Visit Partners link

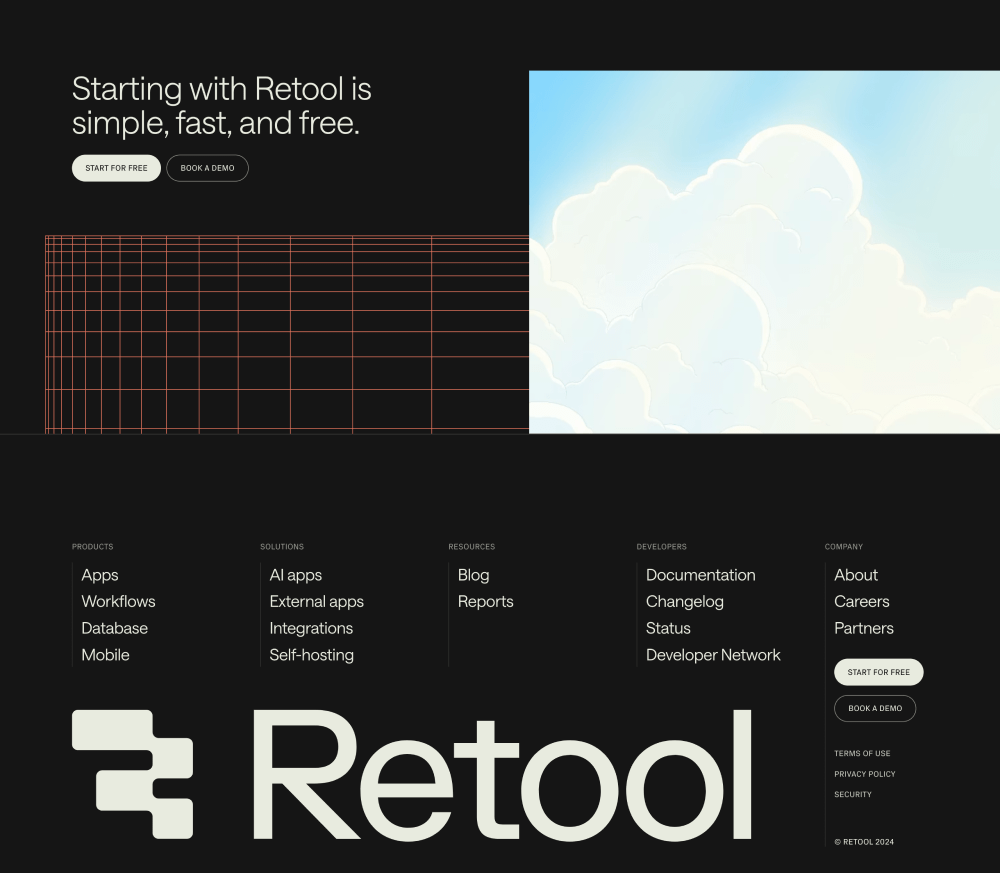tap(864, 628)
